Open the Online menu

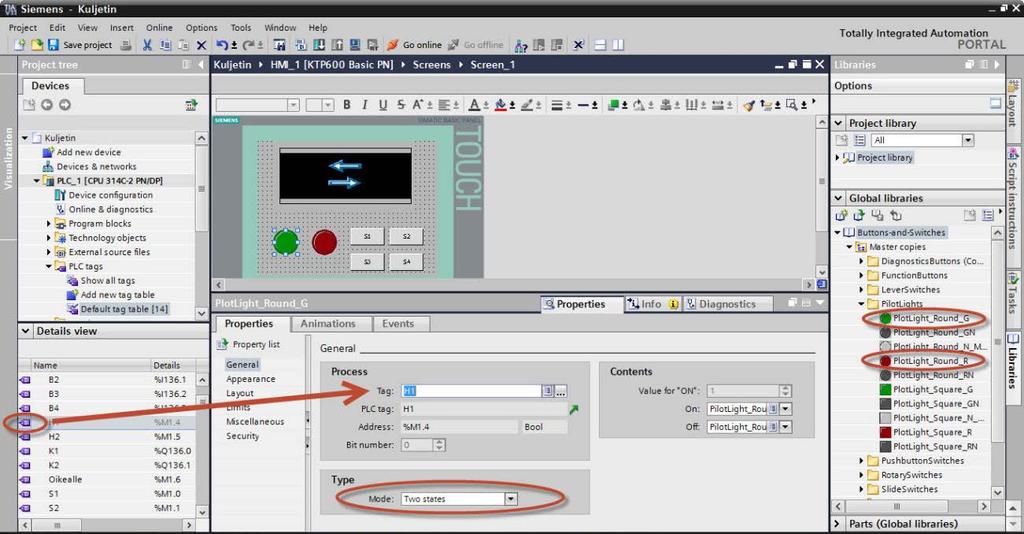coord(159,27)
